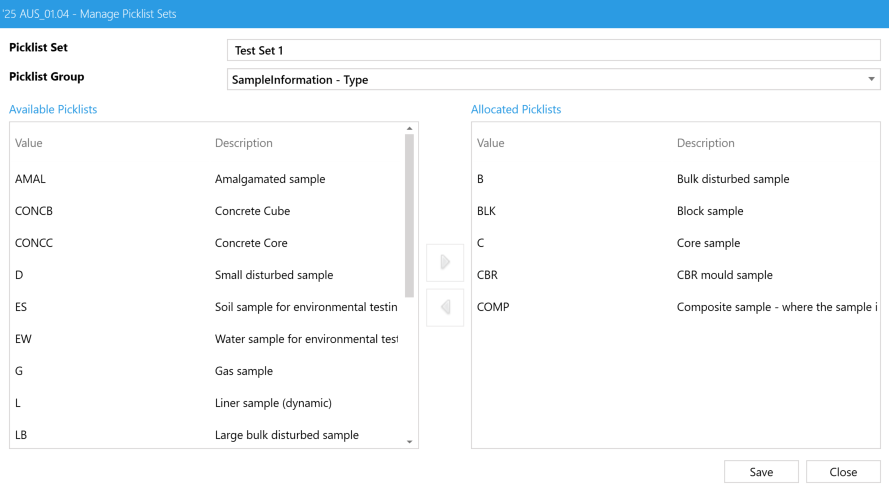
Task: Select the LB Large bulk disturbed sample
Action: (x=206, y=436)
